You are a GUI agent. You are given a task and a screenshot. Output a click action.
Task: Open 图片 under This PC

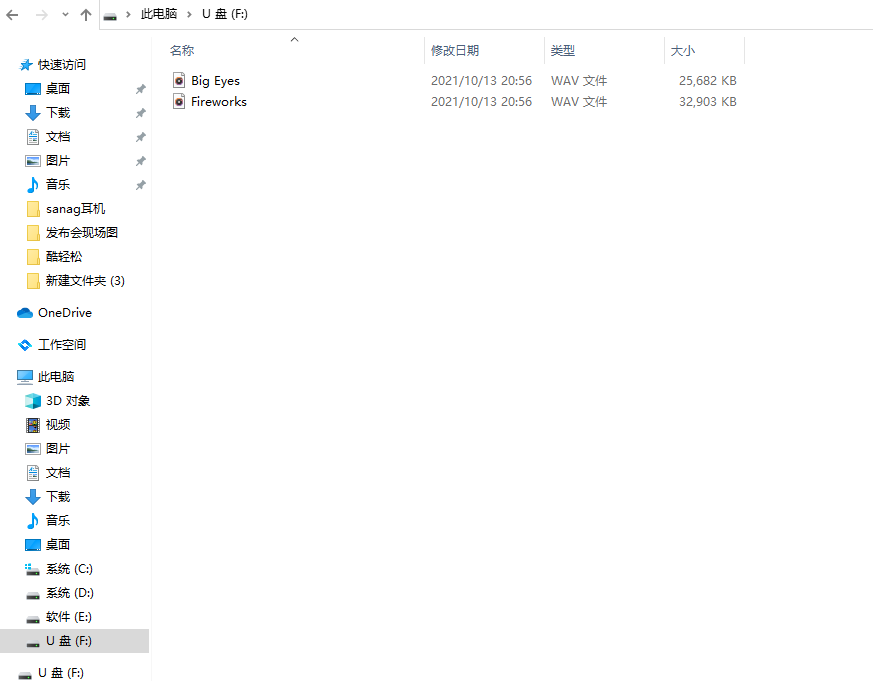(58, 449)
